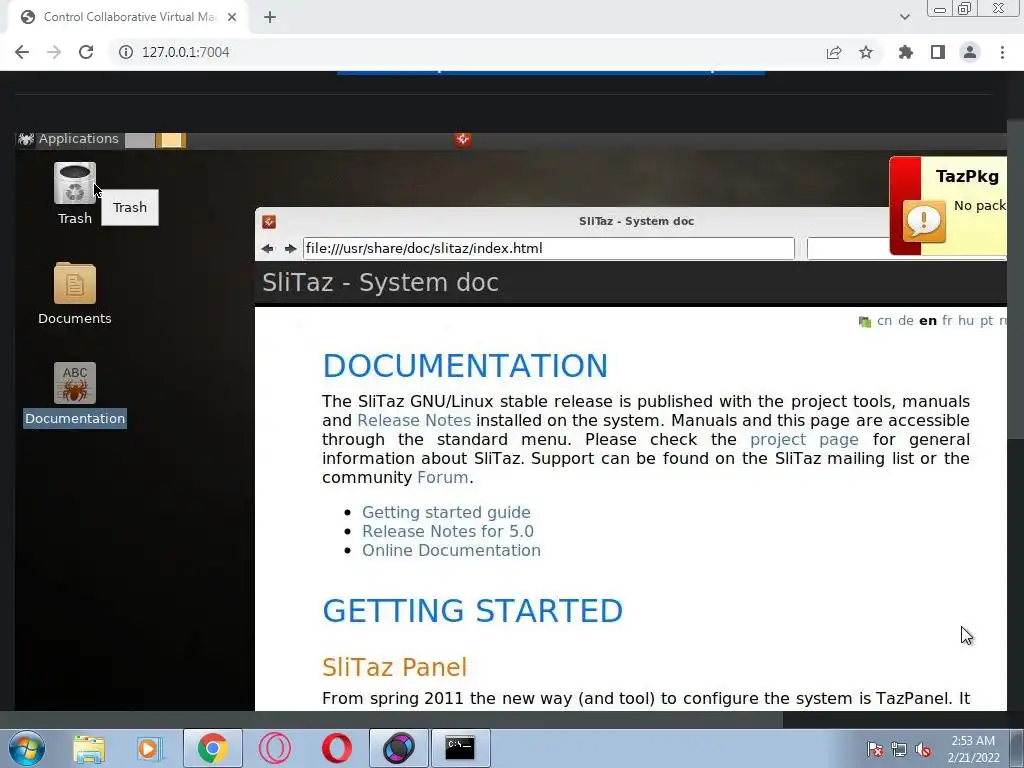
Task: Reload the Chrome page
Action: tap(86, 52)
